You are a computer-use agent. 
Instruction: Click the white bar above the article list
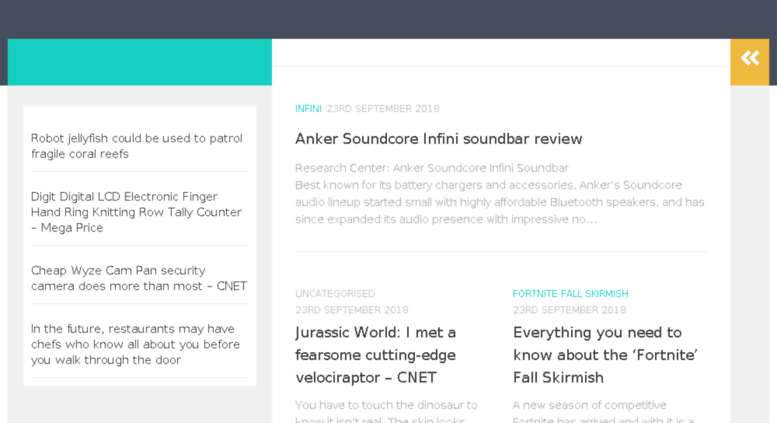[501, 53]
